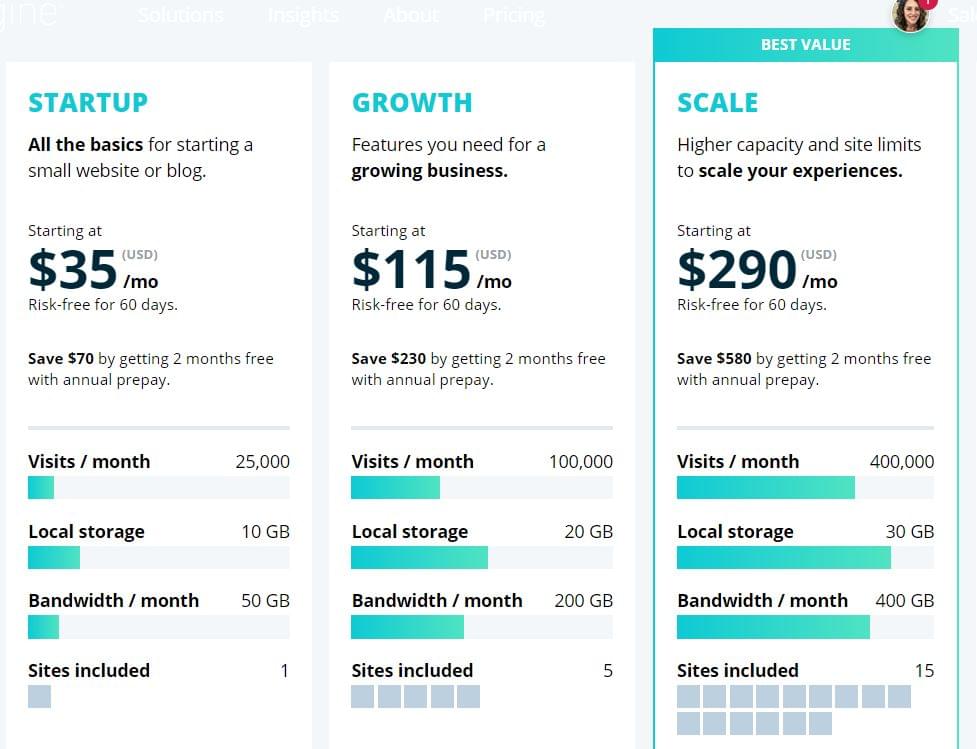Click the BEST VALUE banner
Screen dimensions: 977x749
tap(805, 45)
